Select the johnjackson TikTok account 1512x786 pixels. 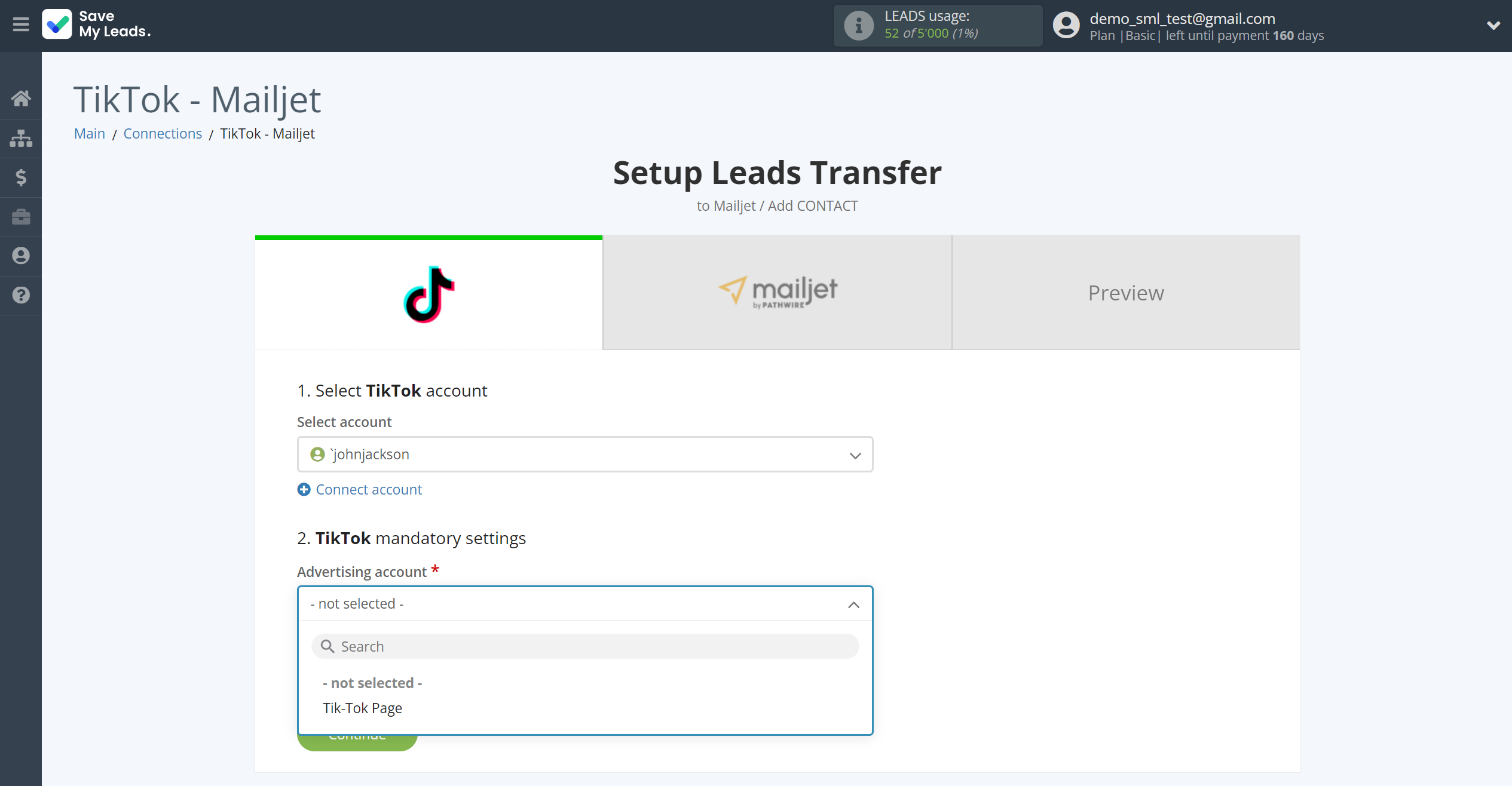(584, 454)
